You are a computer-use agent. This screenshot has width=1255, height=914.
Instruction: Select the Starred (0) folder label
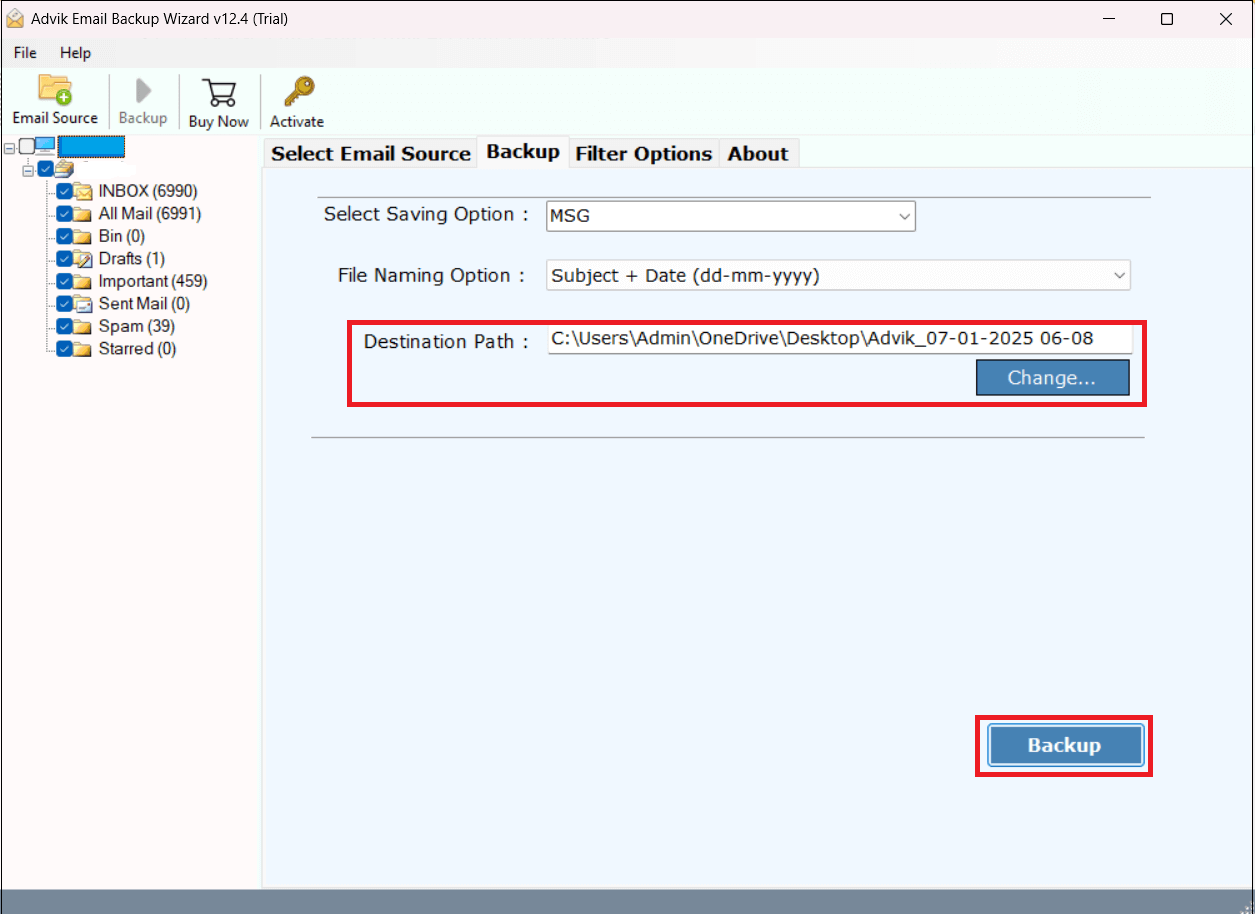tap(137, 349)
